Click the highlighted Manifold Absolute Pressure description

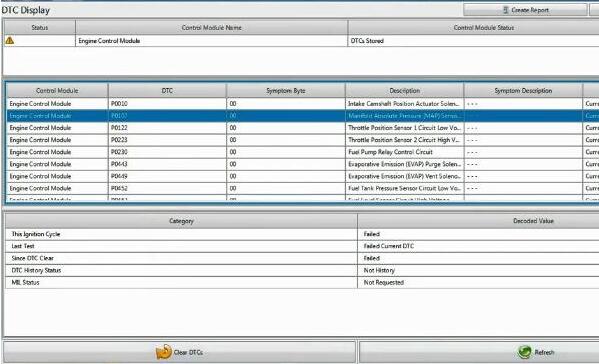pyautogui.click(x=405, y=116)
